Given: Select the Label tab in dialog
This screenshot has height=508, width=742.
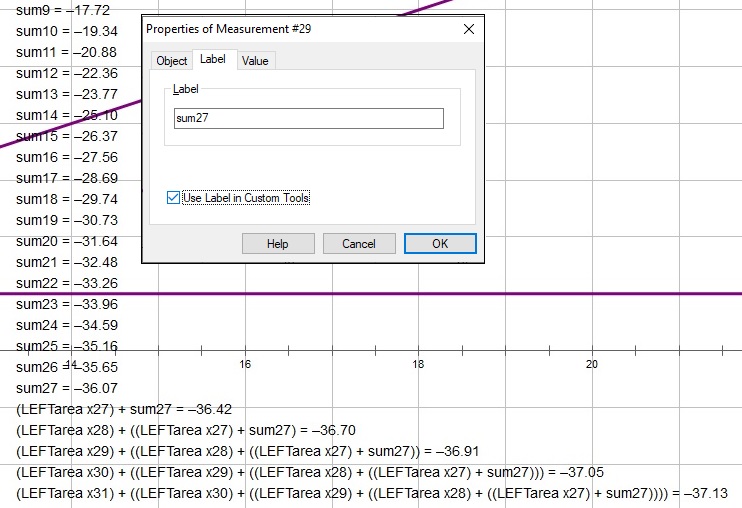Looking at the screenshot, I should [213, 60].
